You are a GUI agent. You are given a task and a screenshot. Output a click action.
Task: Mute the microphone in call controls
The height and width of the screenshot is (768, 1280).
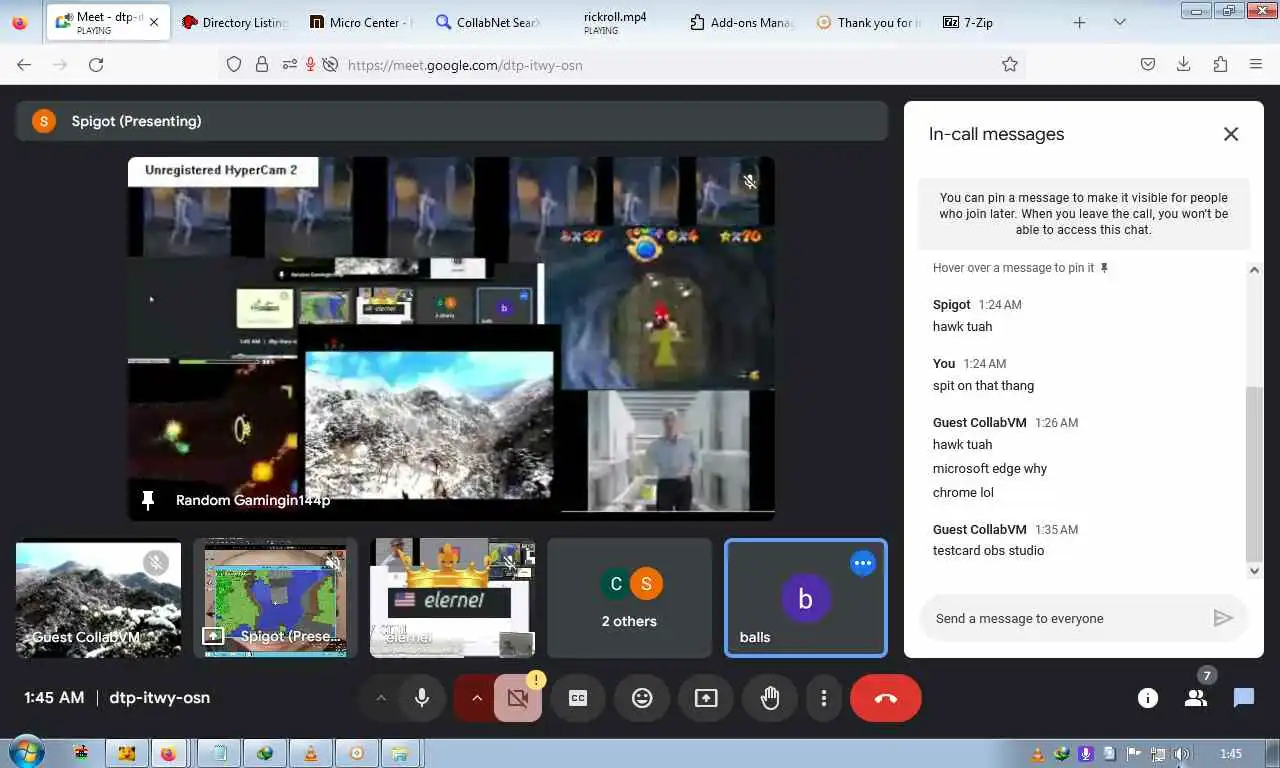pos(422,698)
